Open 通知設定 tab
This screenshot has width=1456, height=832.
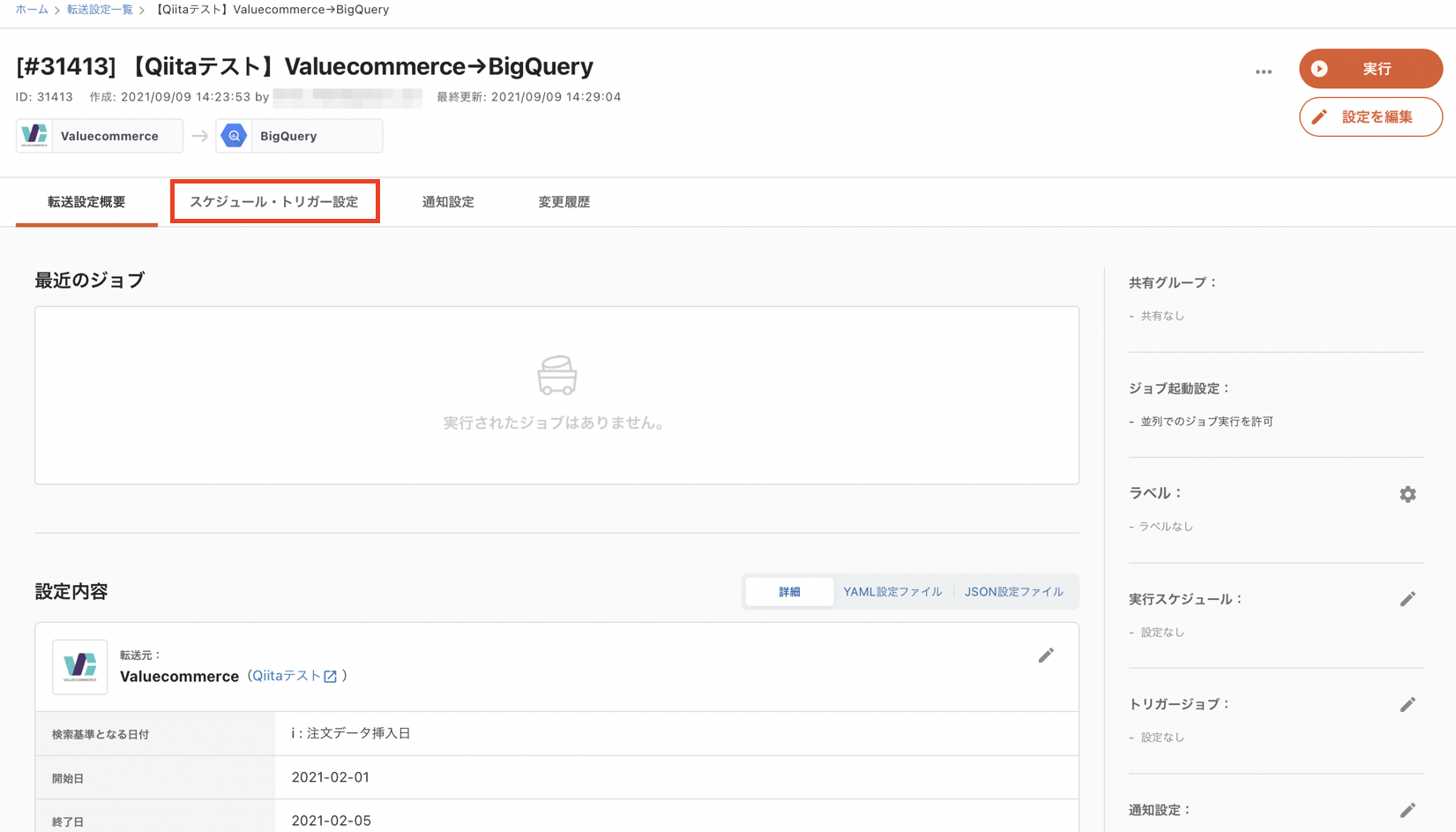click(x=448, y=202)
